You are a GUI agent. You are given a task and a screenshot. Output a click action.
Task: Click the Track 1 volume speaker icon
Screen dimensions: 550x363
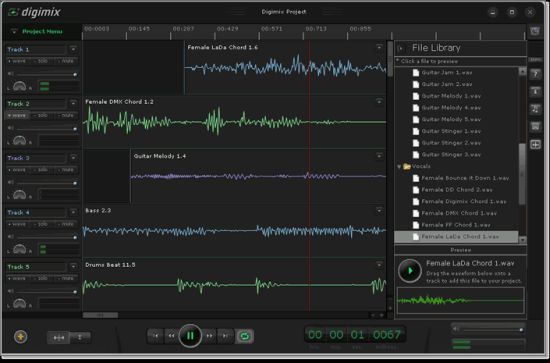point(11,74)
